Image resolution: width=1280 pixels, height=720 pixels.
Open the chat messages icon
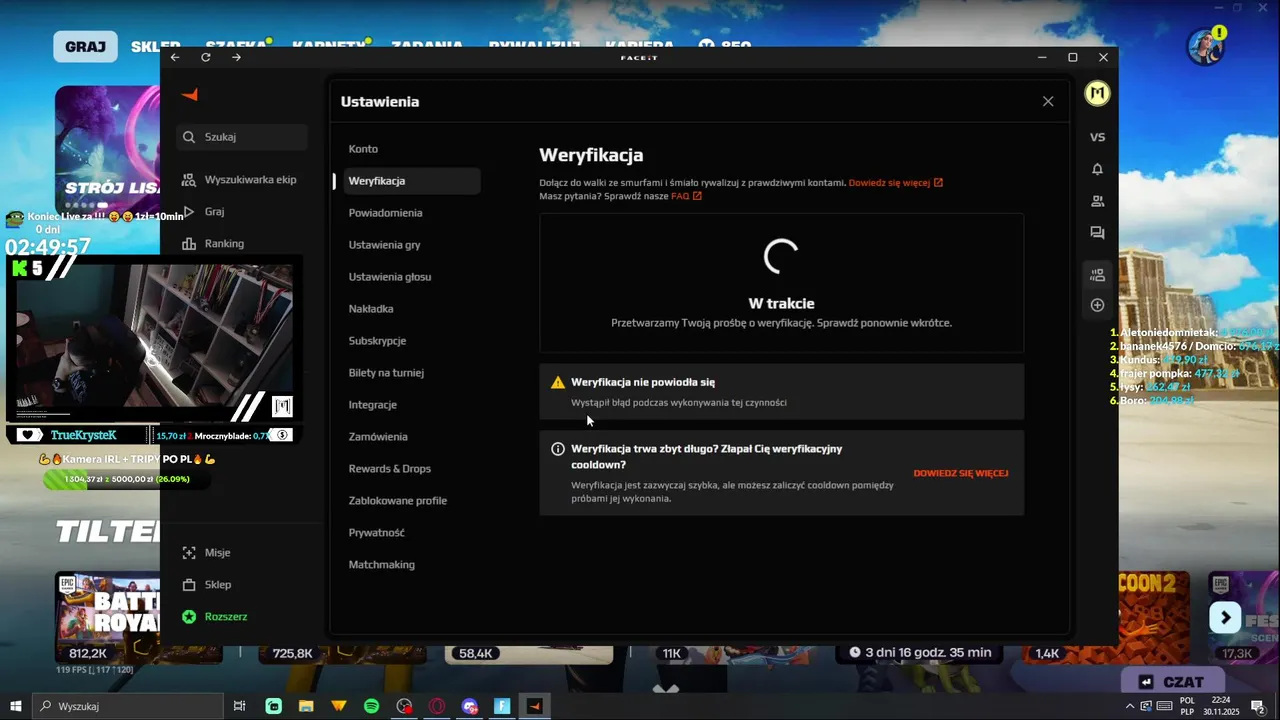click(x=1097, y=233)
